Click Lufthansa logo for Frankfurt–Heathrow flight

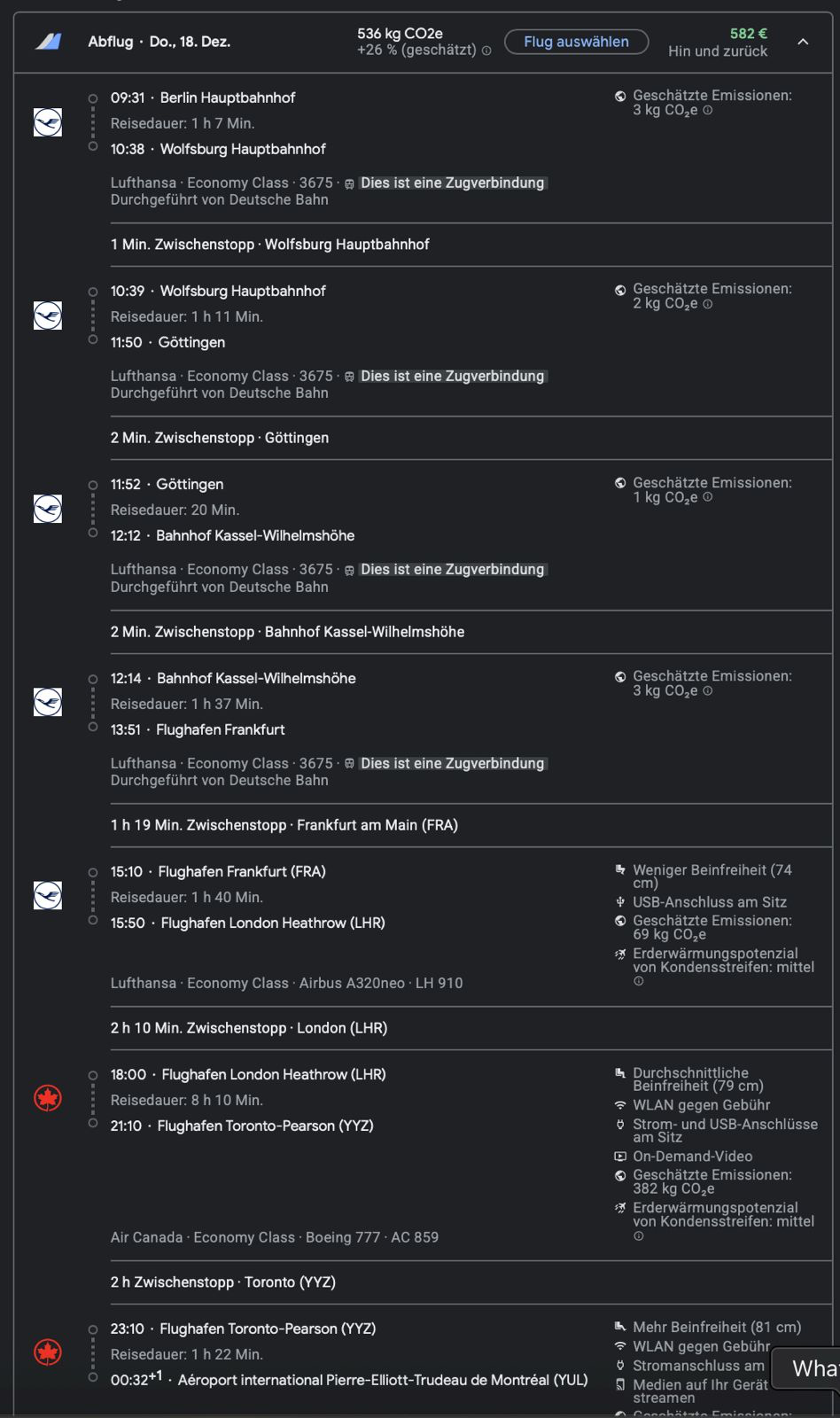tap(48, 895)
